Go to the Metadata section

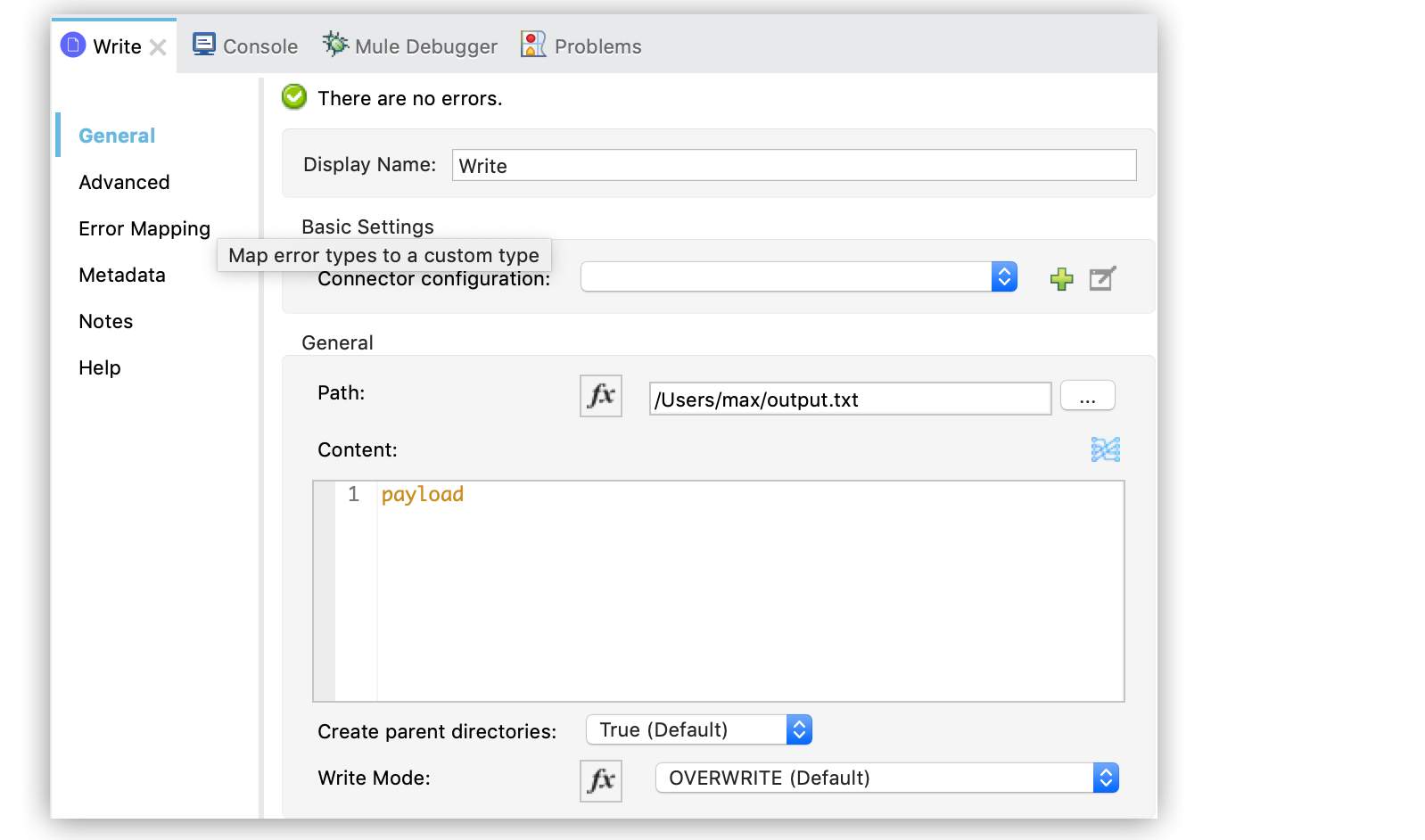(122, 276)
